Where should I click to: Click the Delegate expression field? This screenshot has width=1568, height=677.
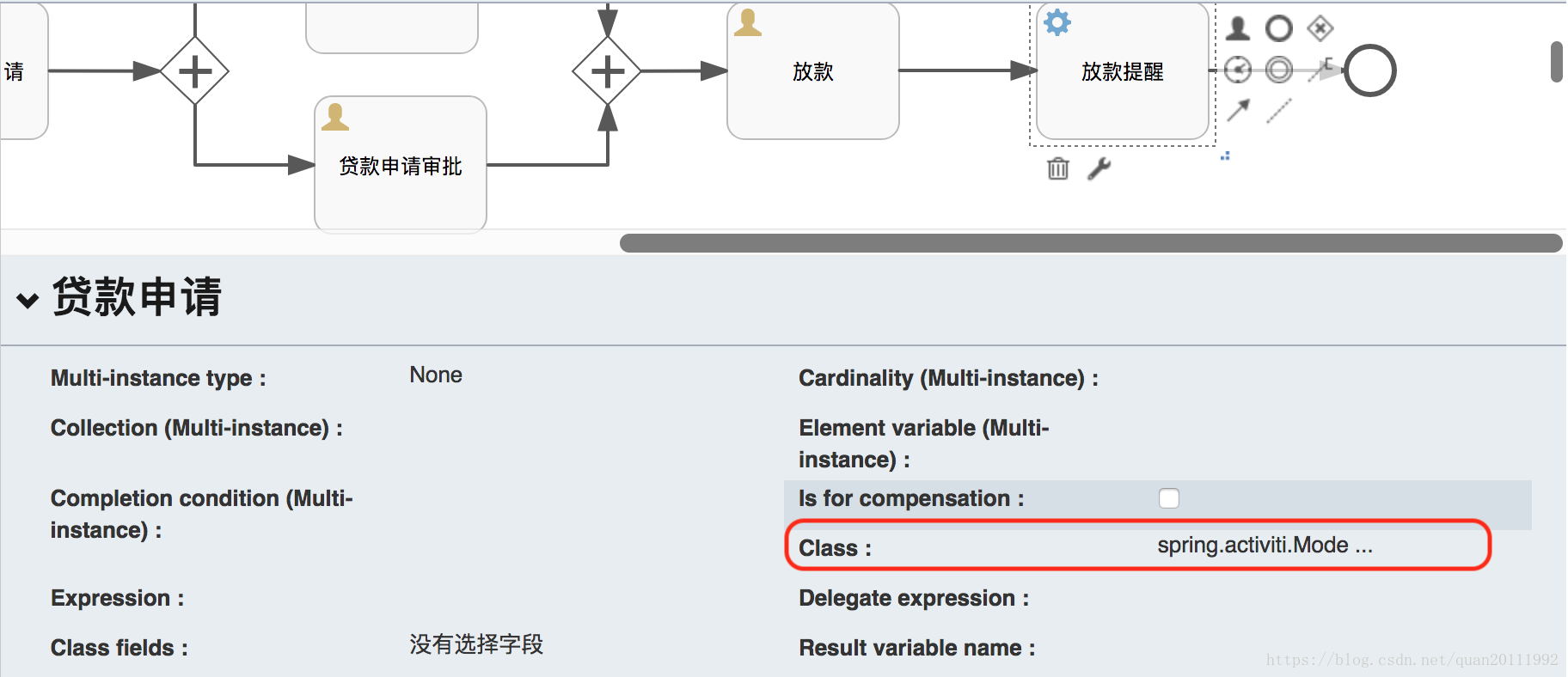click(1158, 598)
